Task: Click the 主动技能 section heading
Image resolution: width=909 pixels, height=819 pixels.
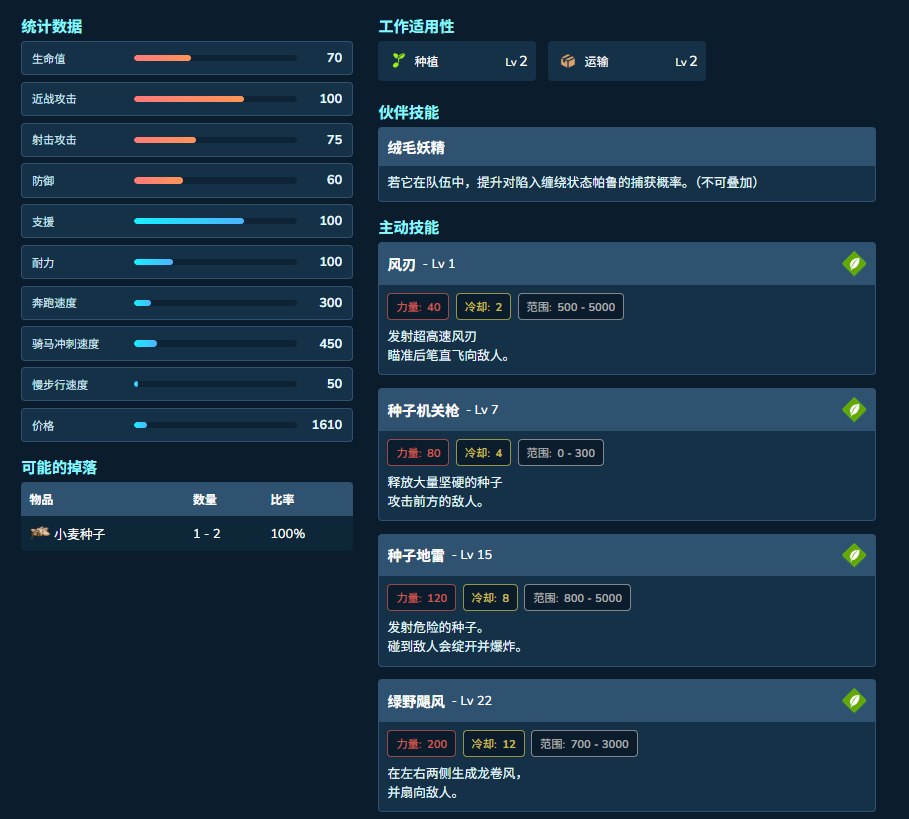Action: (x=409, y=228)
